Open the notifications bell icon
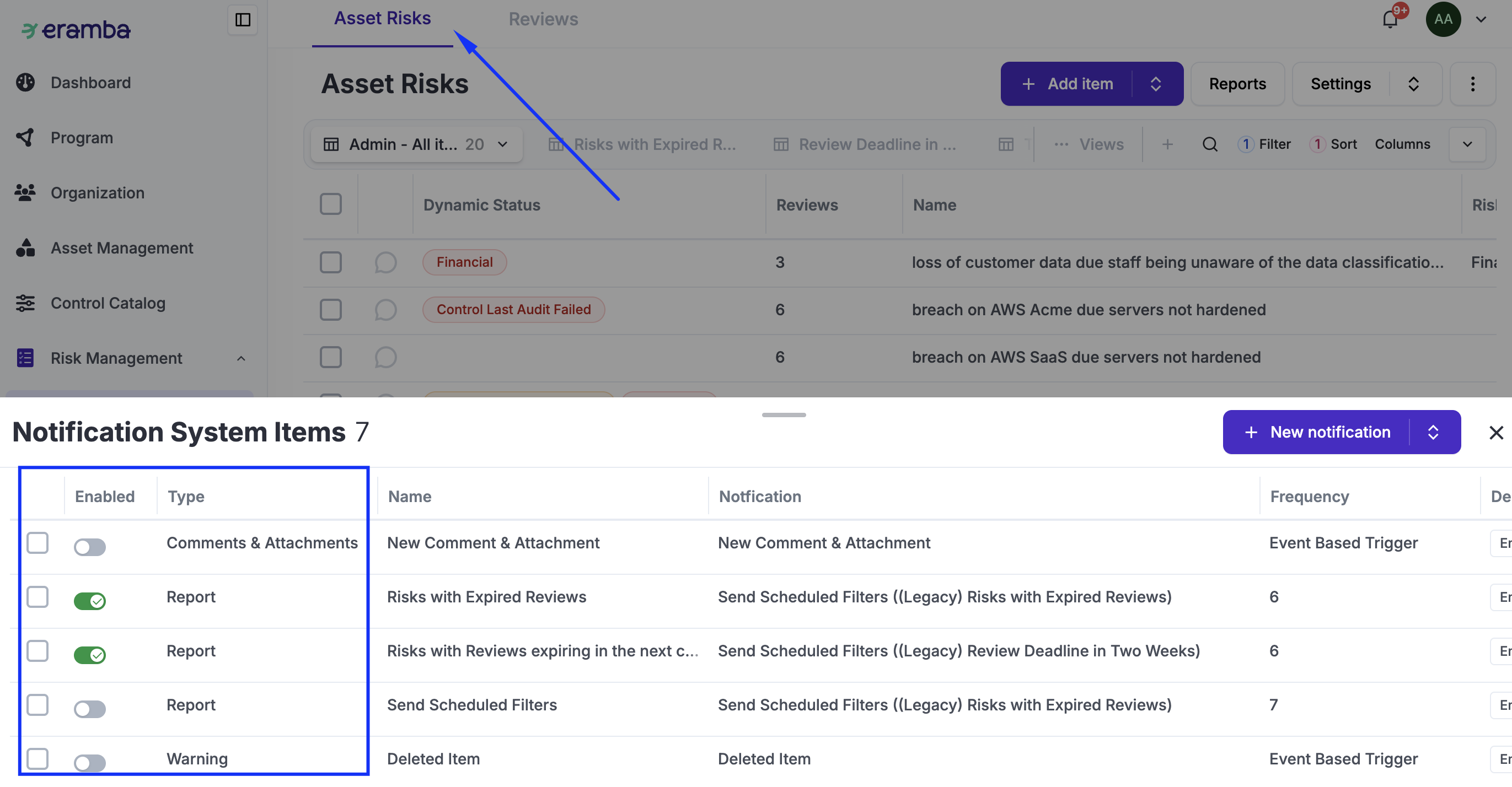 [1390, 19]
